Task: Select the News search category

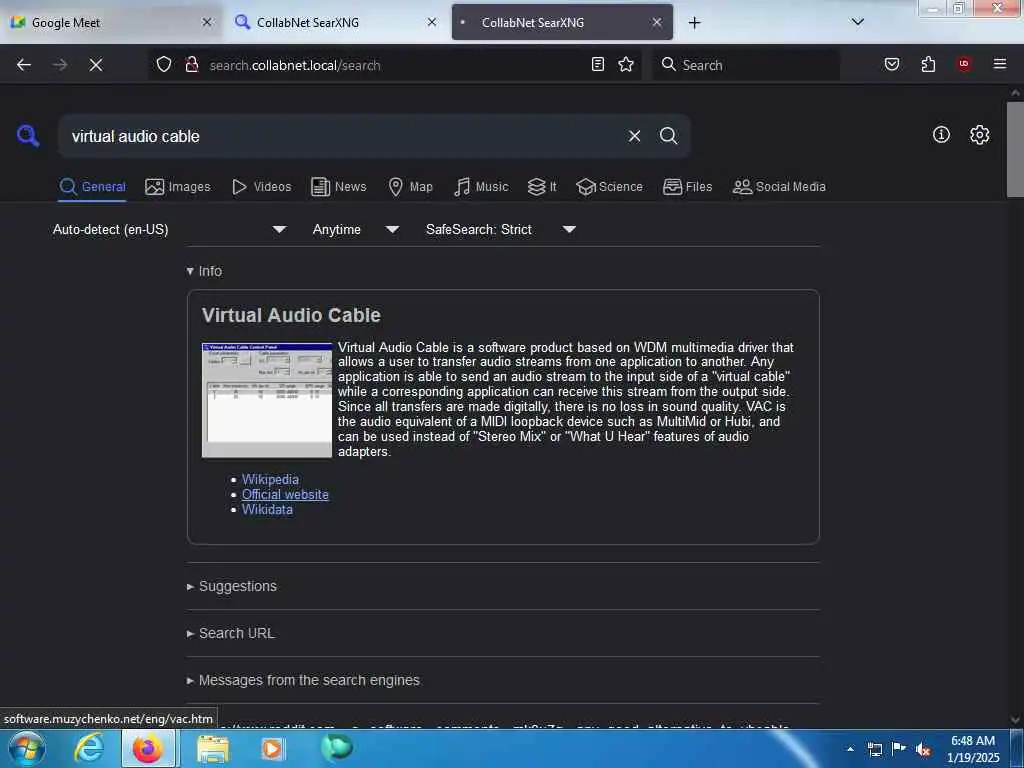Action: click(x=339, y=187)
